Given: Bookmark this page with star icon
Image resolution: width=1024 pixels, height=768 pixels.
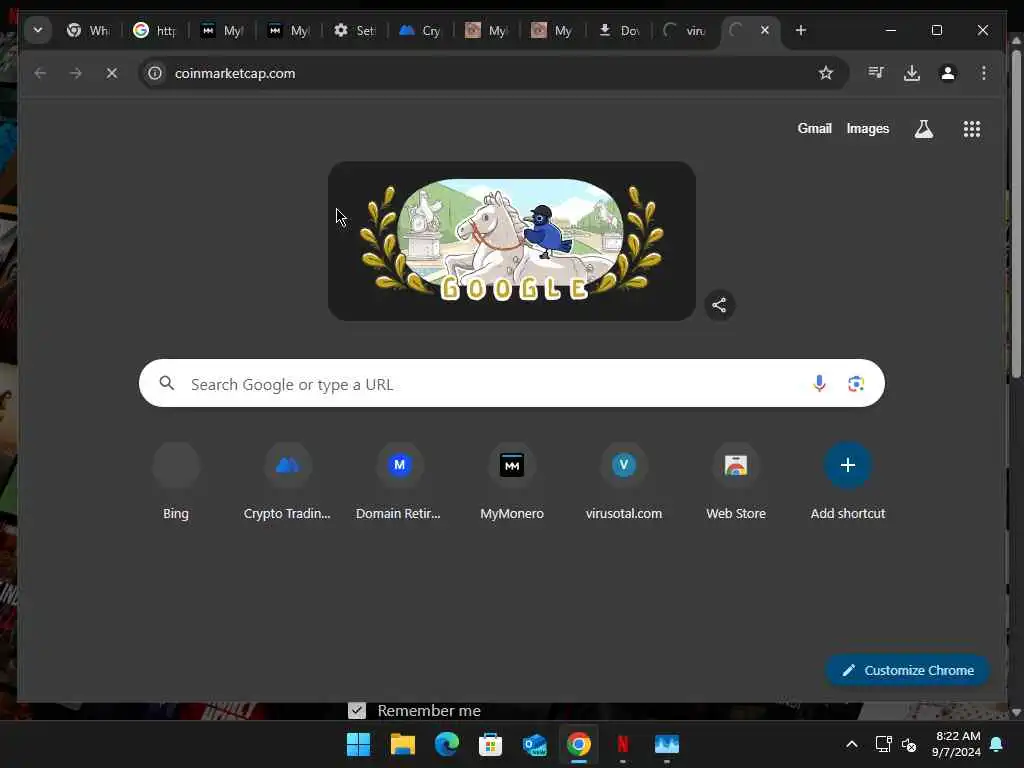Looking at the screenshot, I should 826,73.
